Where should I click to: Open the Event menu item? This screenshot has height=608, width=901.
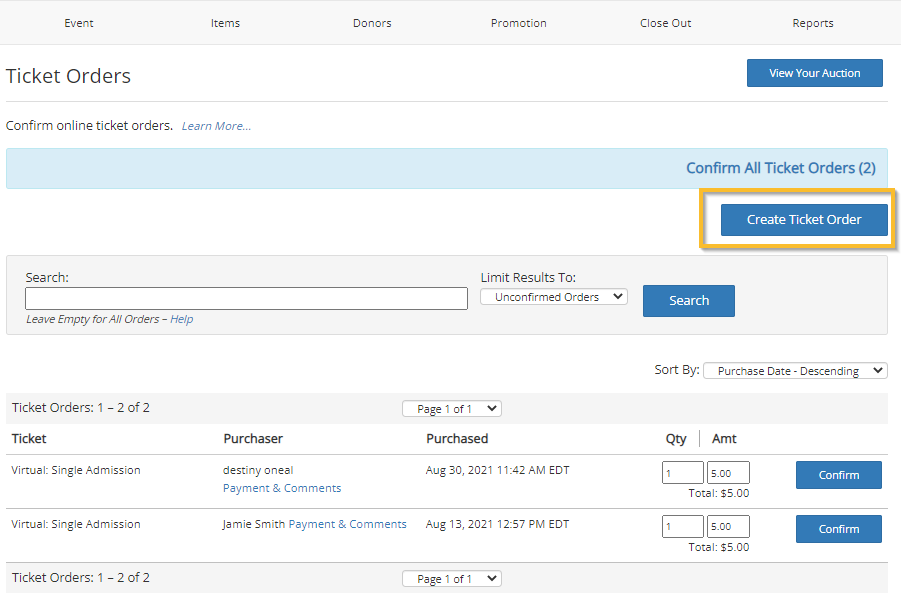tap(78, 22)
